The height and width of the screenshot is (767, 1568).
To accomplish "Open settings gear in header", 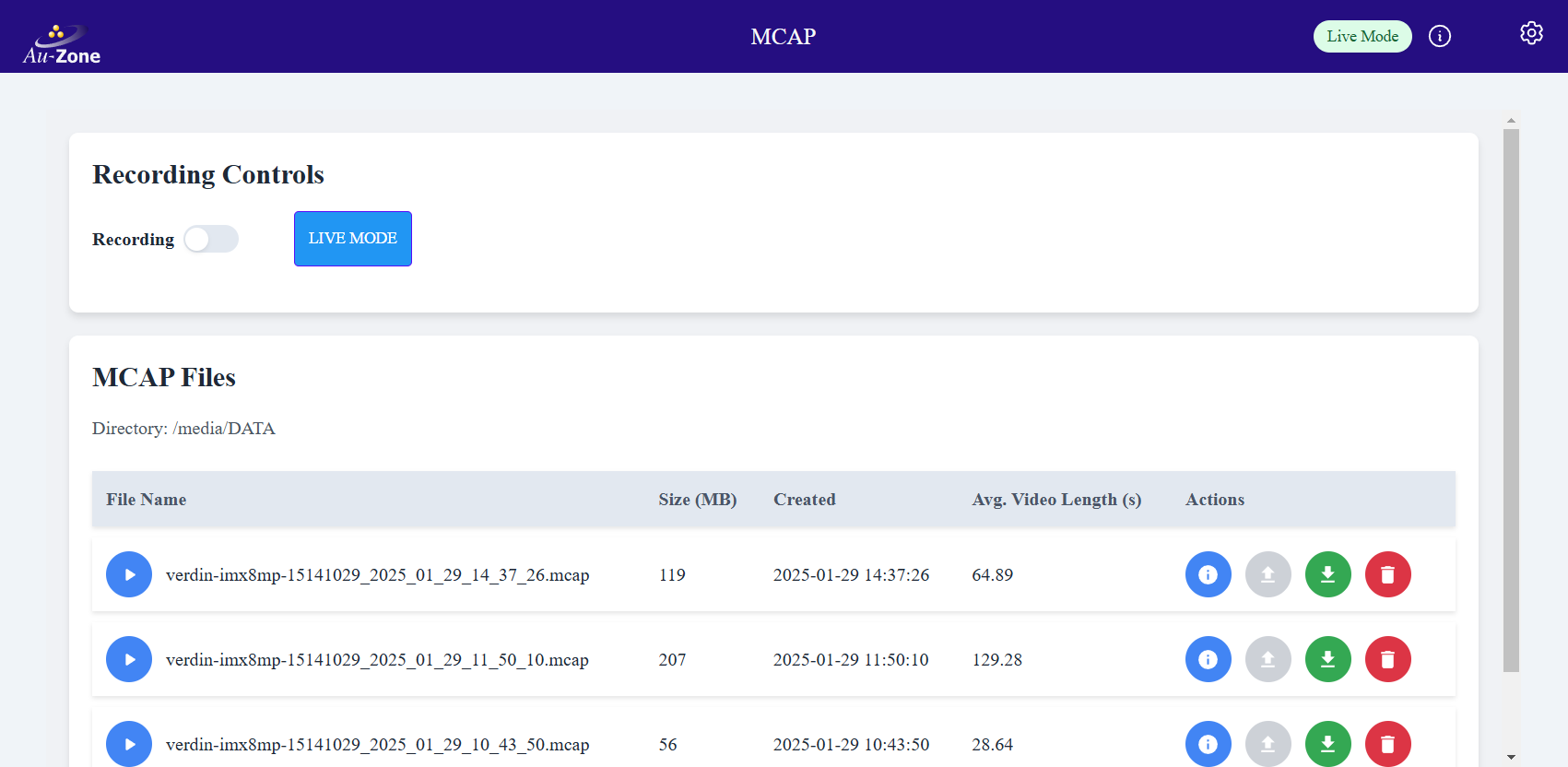I will [x=1531, y=33].
